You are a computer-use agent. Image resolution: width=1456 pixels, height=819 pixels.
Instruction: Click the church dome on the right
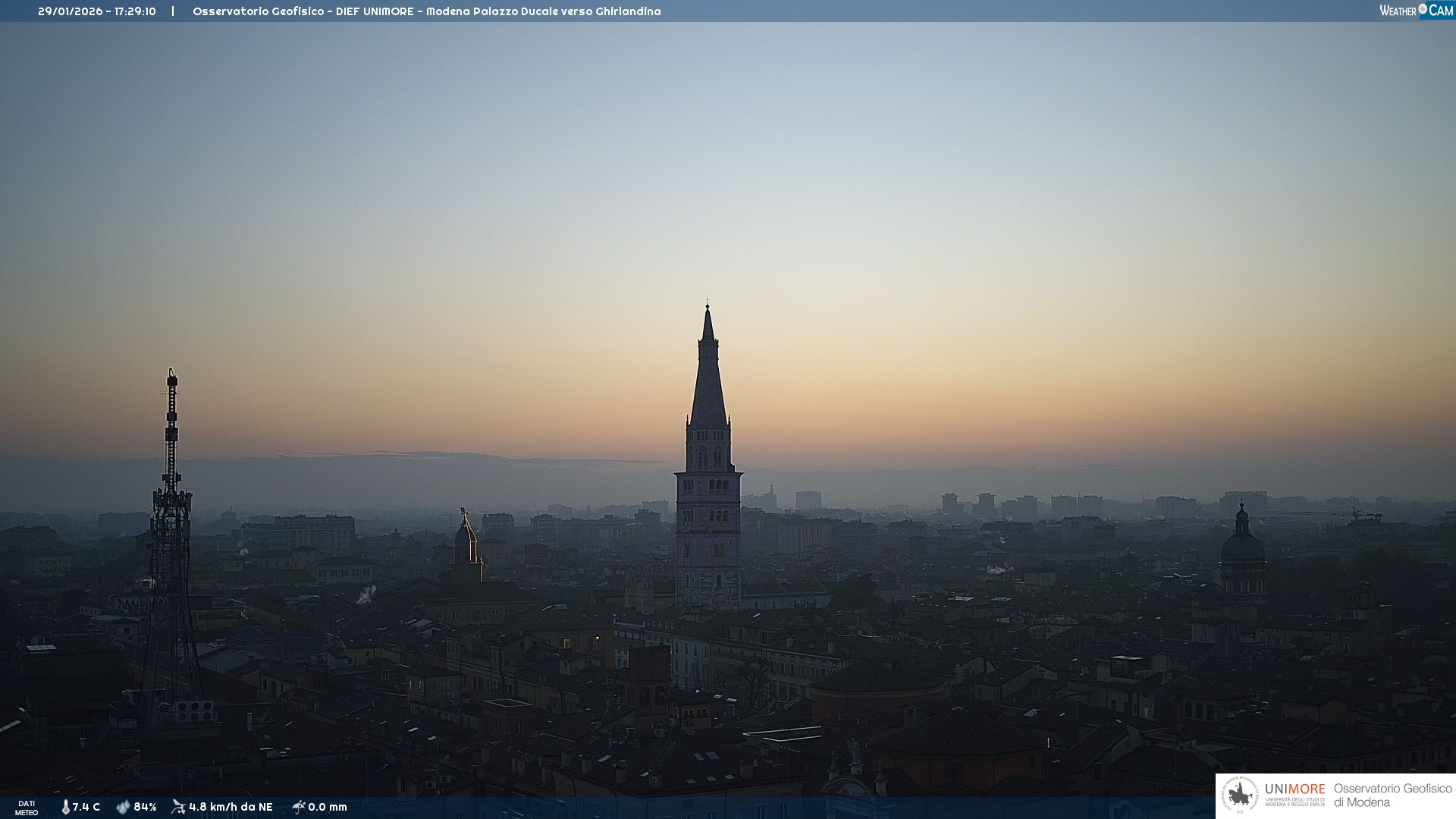1242,546
